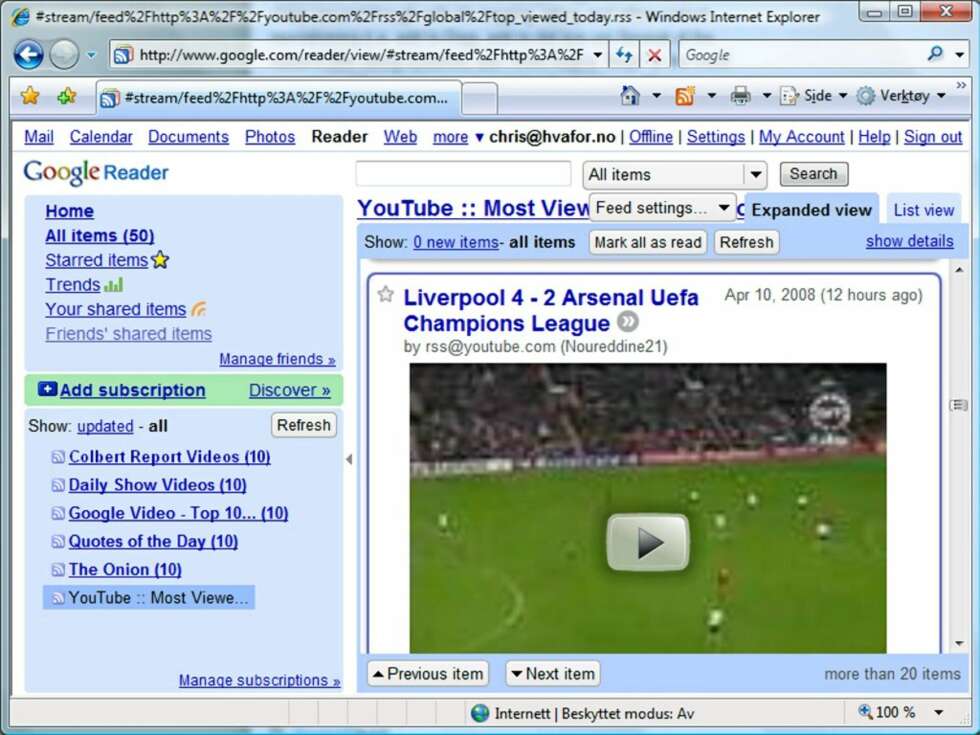Stop loading with the red X icon
The width and height of the screenshot is (980, 735).
tap(654, 55)
